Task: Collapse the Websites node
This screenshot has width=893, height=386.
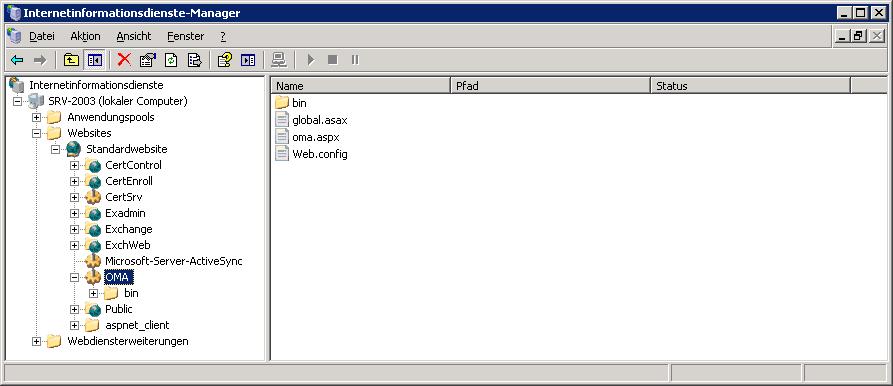Action: coord(36,133)
